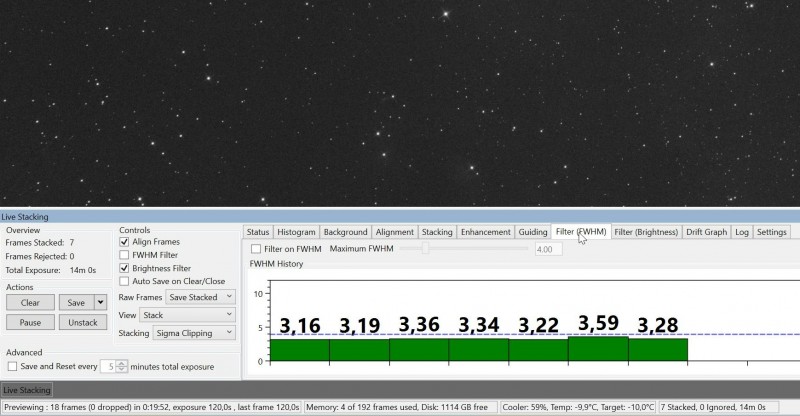800x416 pixels.
Task: Click the FWHM bar labeled 3,36
Action: click(419, 350)
